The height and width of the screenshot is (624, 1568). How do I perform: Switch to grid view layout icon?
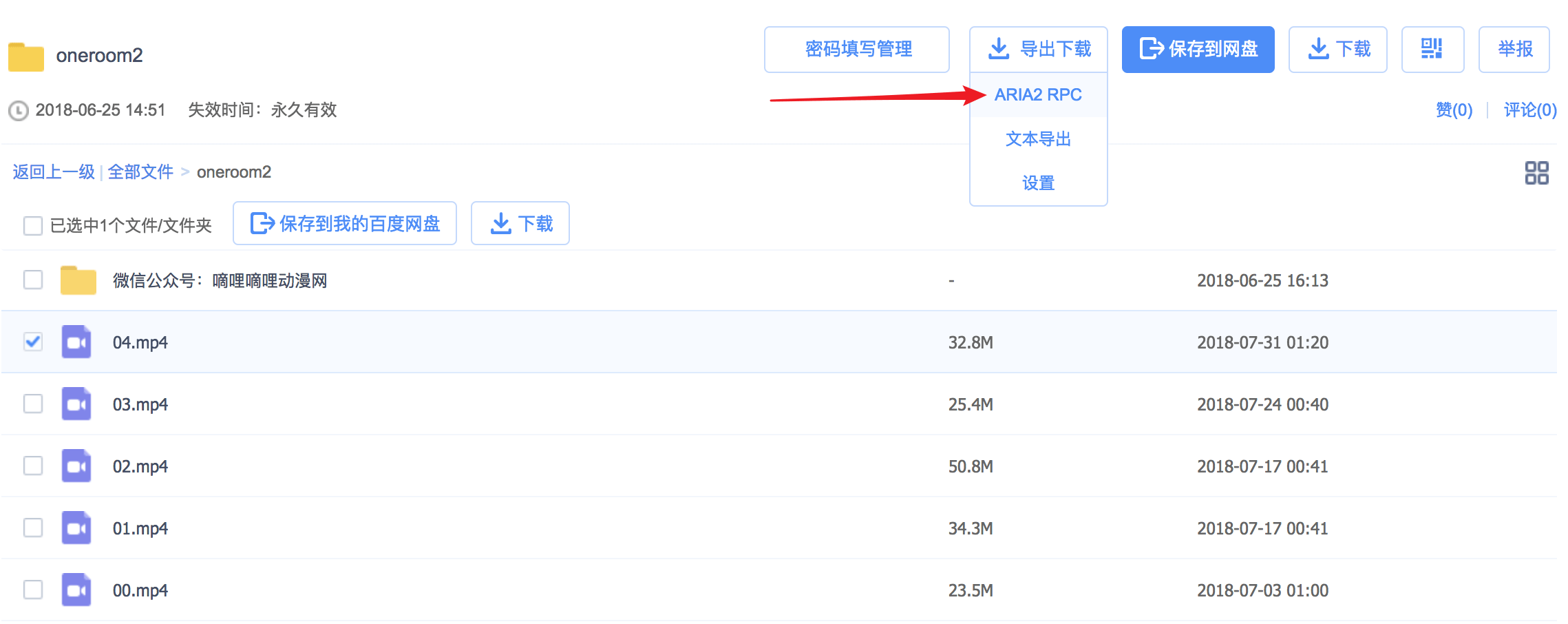pos(1536,173)
